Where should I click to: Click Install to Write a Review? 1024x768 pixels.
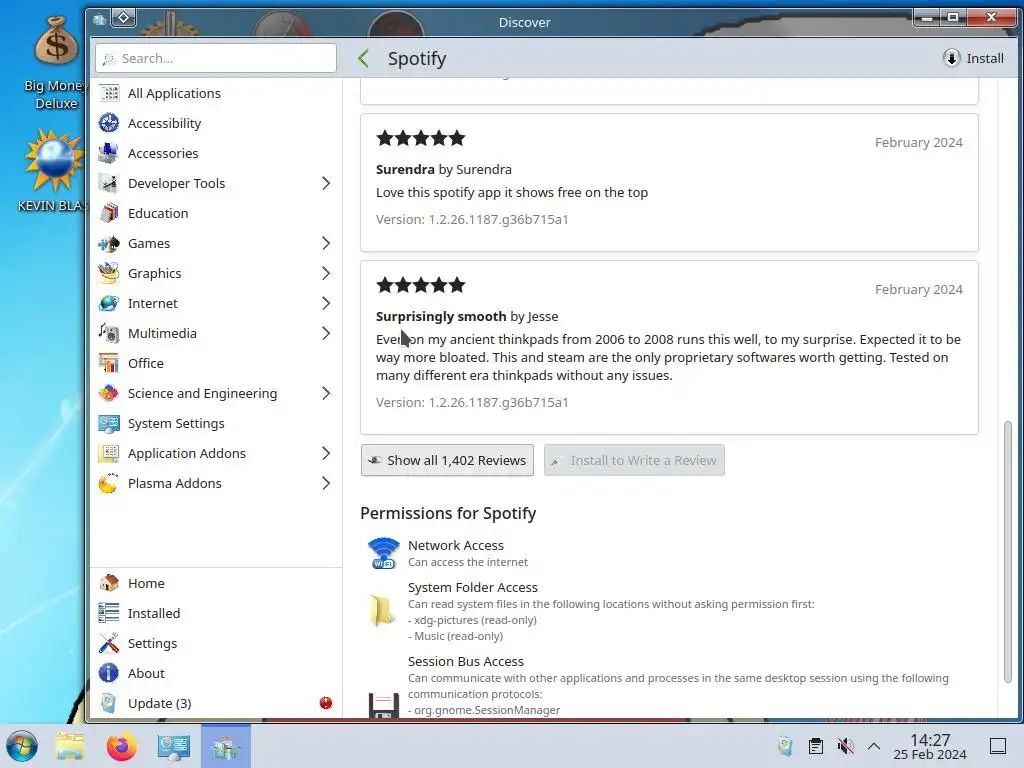[634, 460]
